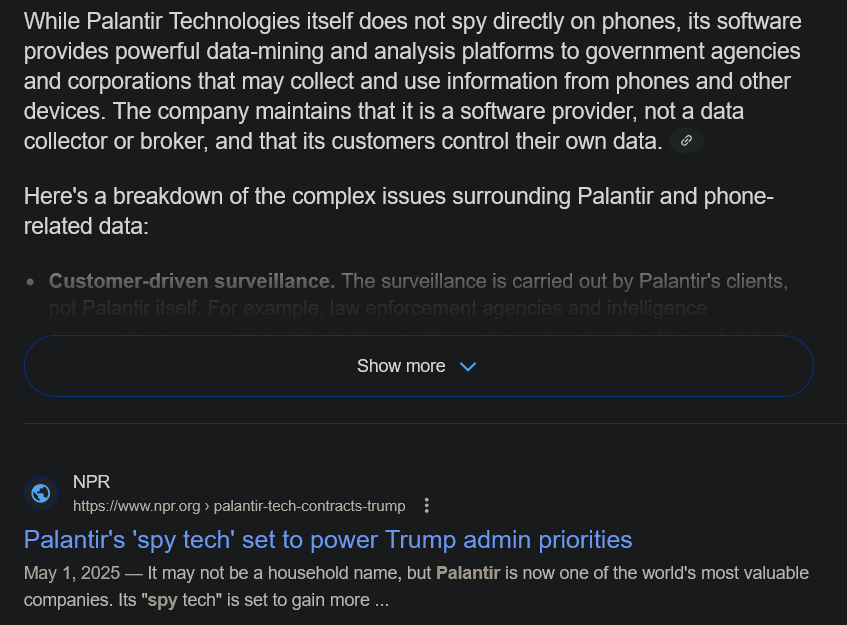This screenshot has height=625, width=847.
Task: Click the NPR globe favicon
Action: 41,493
